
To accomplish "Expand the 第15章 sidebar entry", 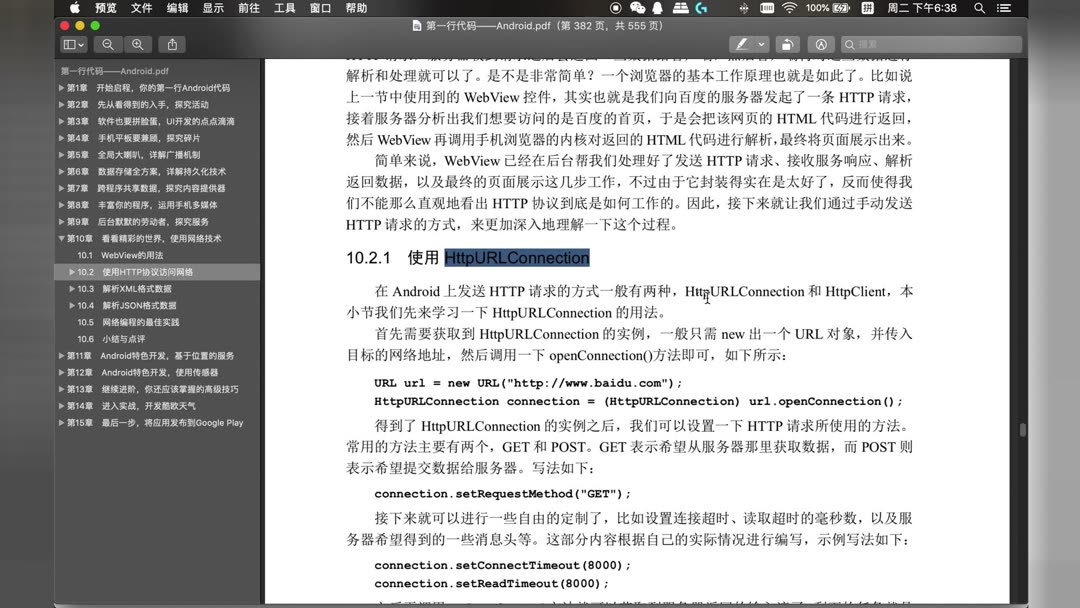I will tap(63, 422).
